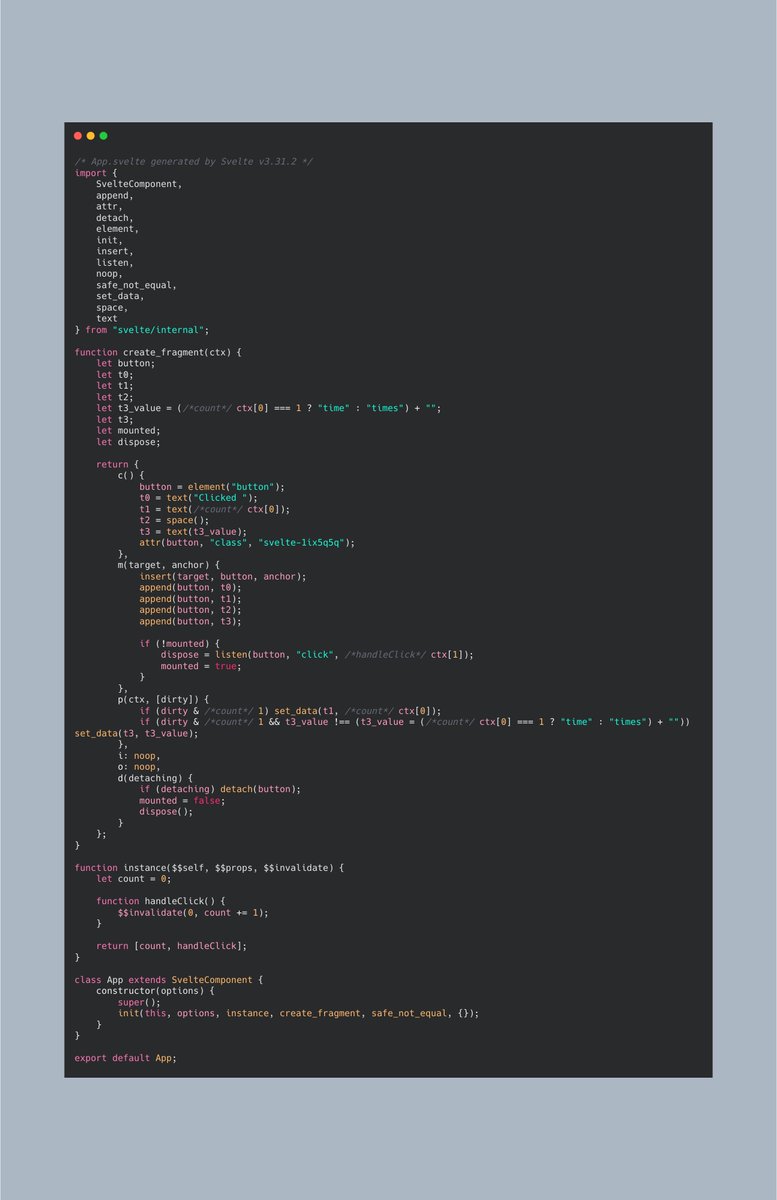Click the attr(button, "class", ...) line
The image size is (777, 1200).
coord(248,543)
